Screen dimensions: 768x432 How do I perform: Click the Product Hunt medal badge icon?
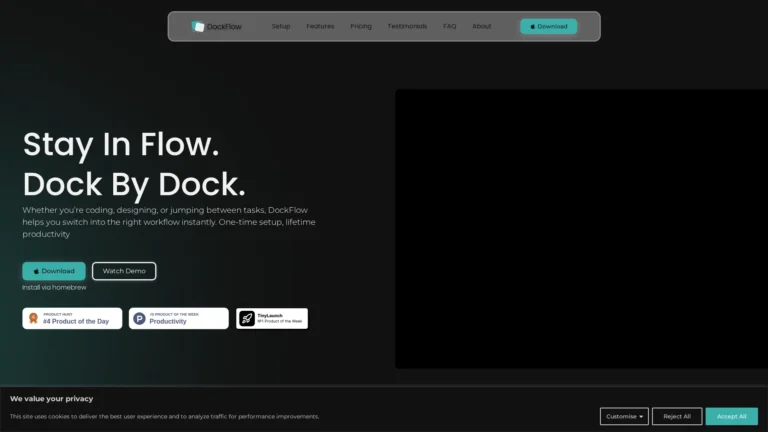(x=33, y=319)
